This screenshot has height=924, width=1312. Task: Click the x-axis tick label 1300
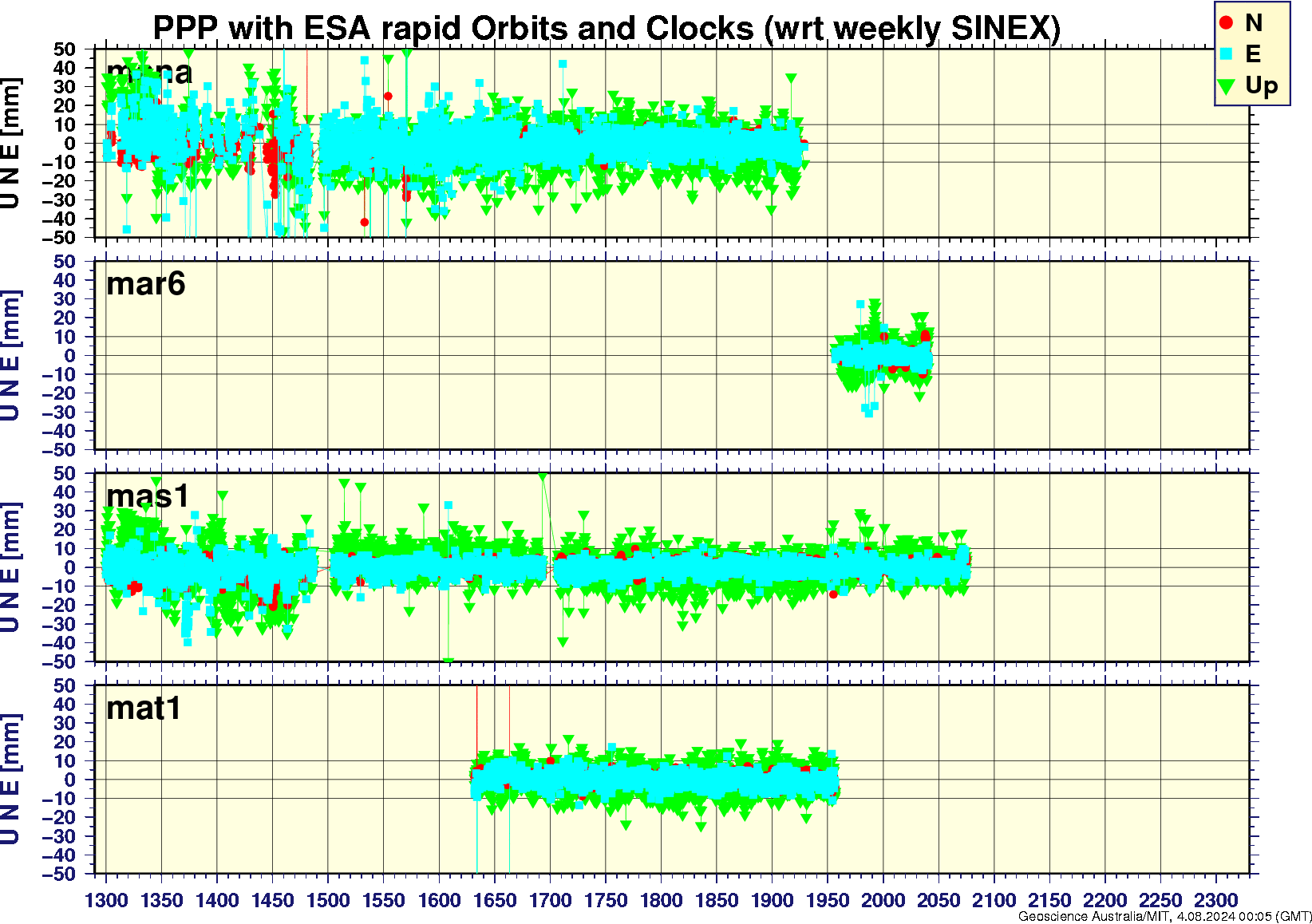[106, 900]
